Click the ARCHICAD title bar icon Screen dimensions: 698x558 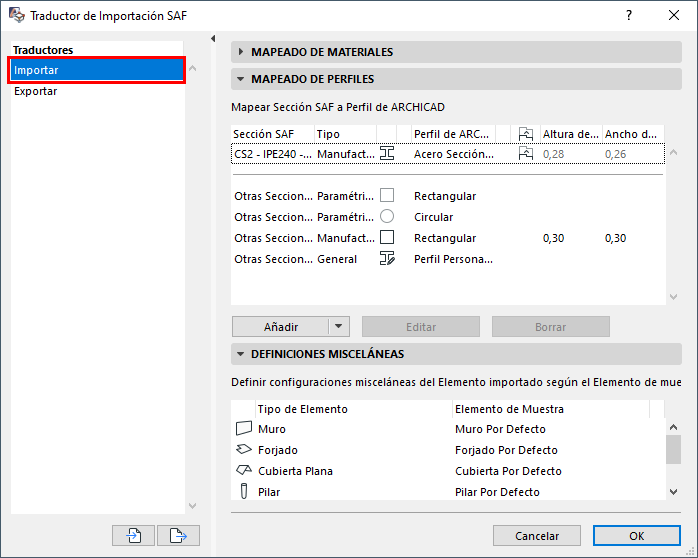(x=17, y=15)
